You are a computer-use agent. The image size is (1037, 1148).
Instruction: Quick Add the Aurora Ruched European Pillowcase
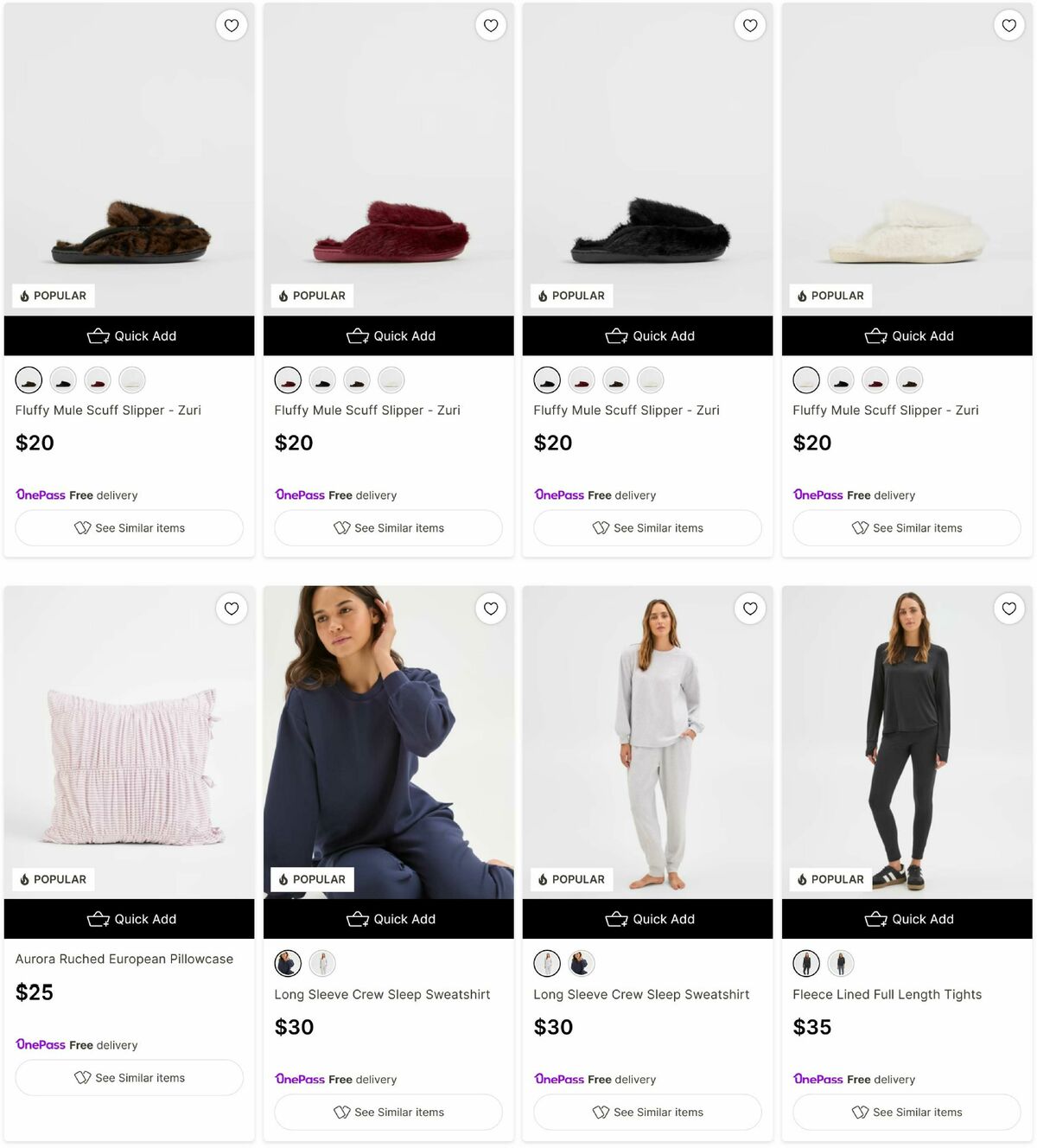(x=130, y=919)
